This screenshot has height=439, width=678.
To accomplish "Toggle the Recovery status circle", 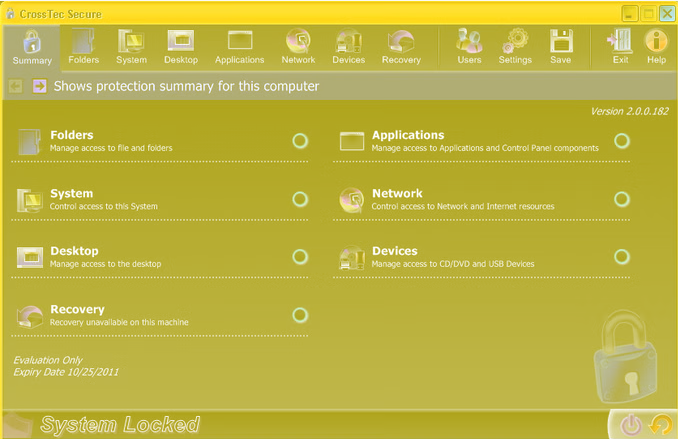I will click(300, 315).
